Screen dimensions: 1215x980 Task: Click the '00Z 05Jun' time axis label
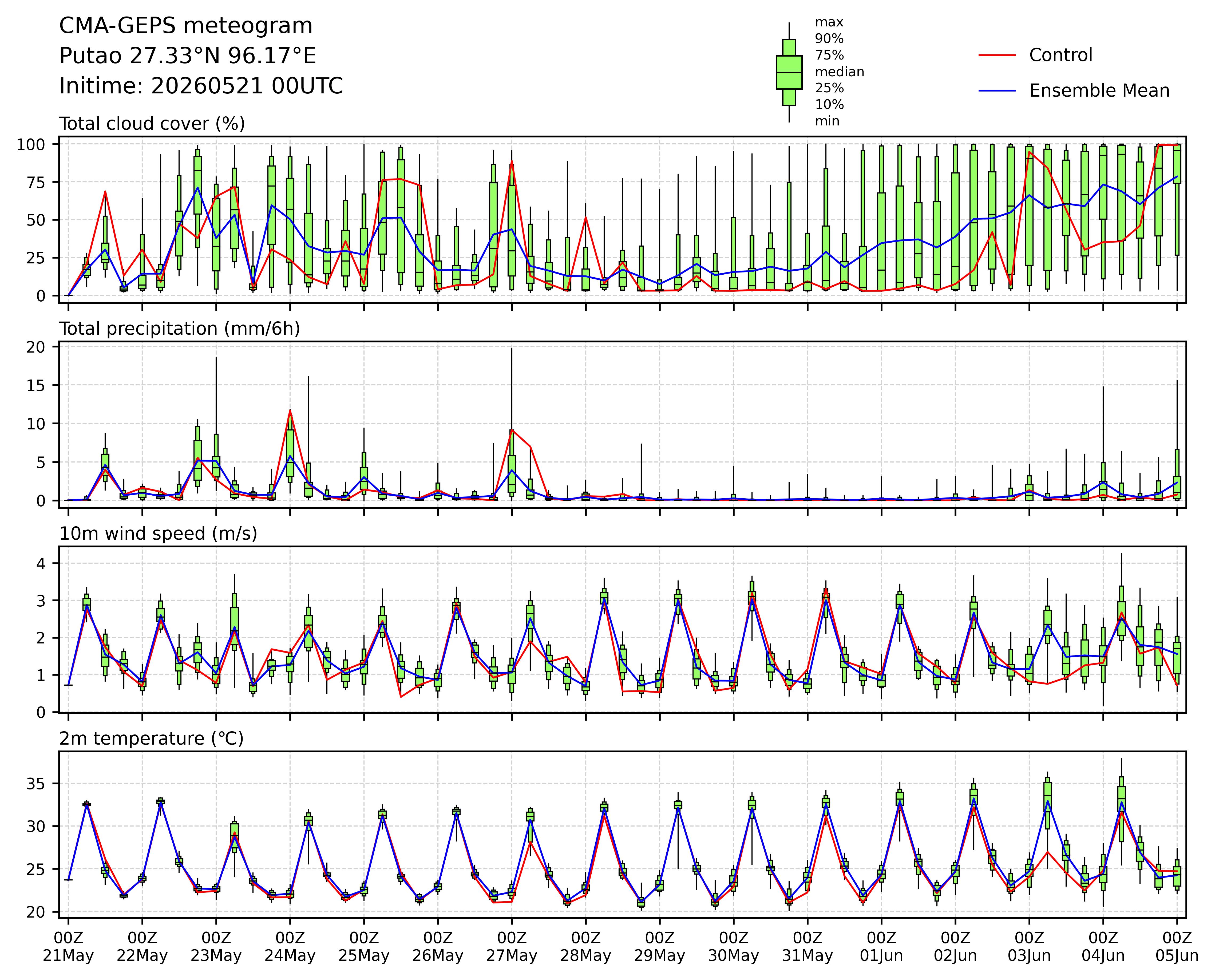(x=1177, y=947)
